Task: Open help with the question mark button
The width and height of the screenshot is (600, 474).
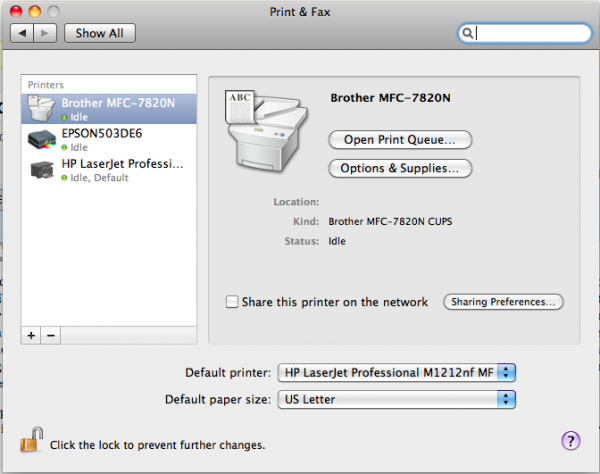Action: tap(571, 441)
